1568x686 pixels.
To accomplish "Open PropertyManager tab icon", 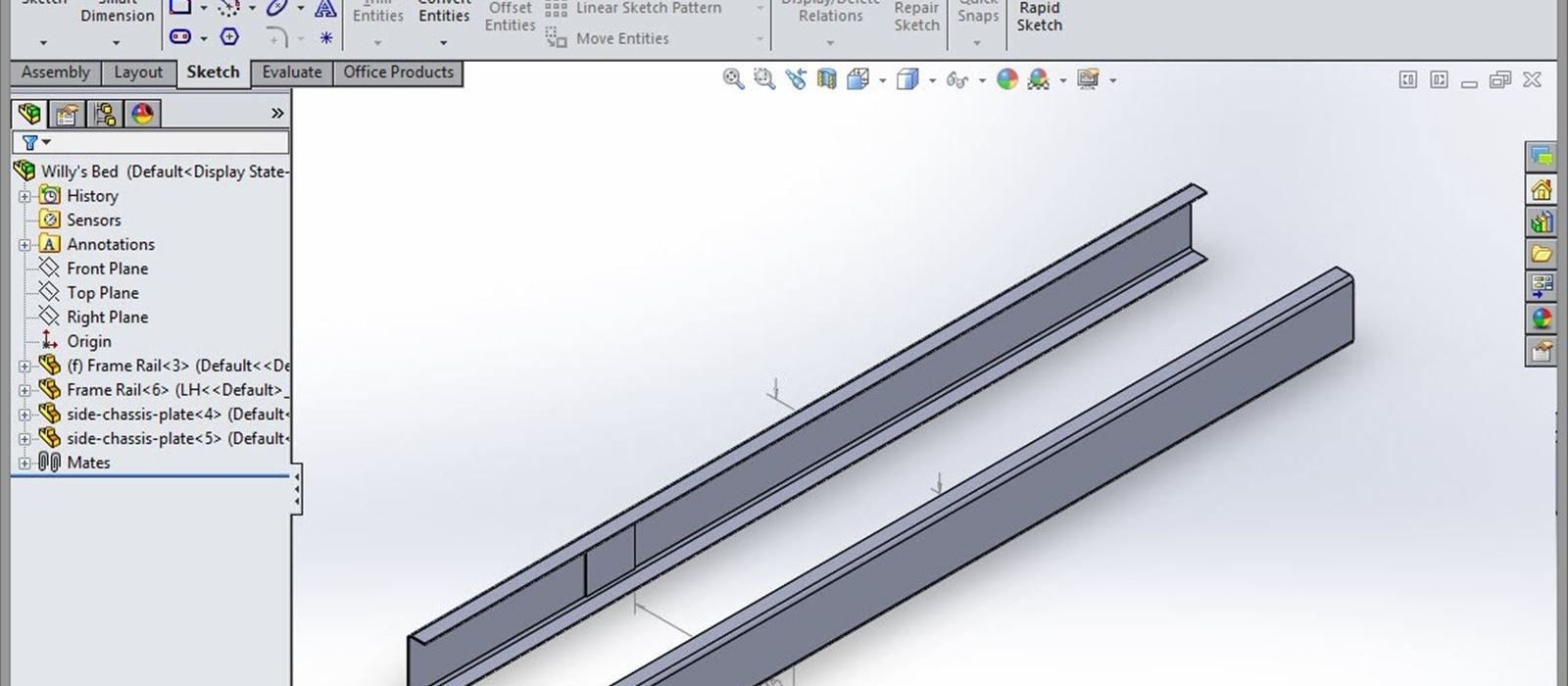I will coord(67,115).
